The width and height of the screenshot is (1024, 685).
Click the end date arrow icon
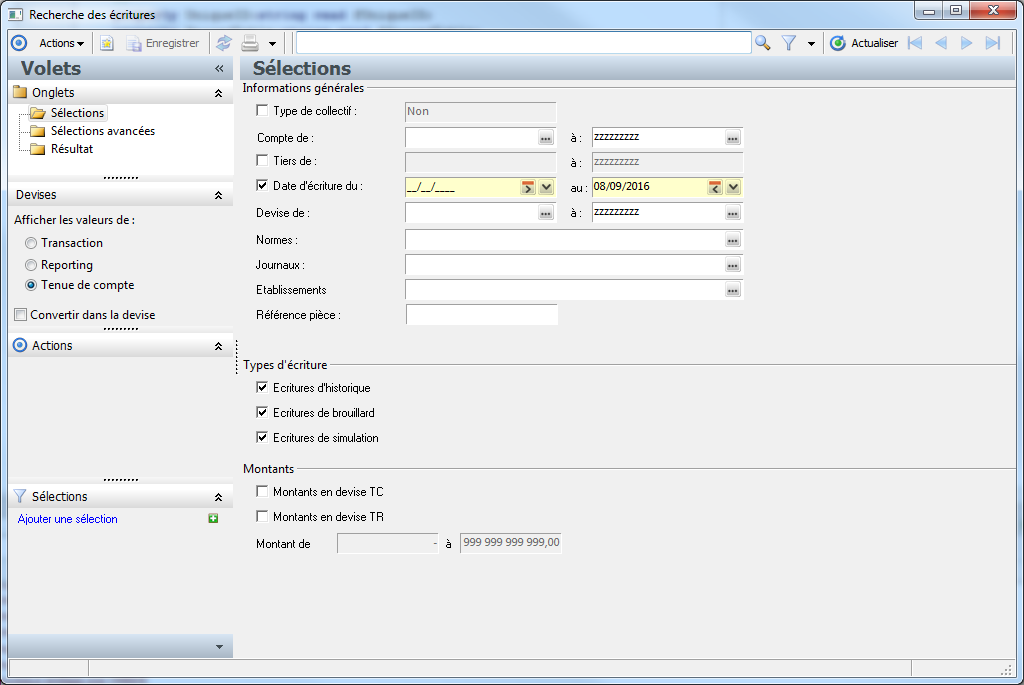[x=714, y=188]
